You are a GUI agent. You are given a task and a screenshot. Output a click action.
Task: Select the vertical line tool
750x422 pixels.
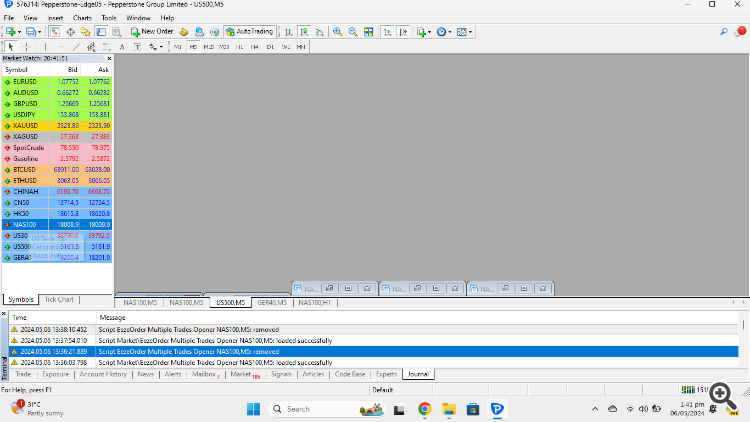point(45,47)
